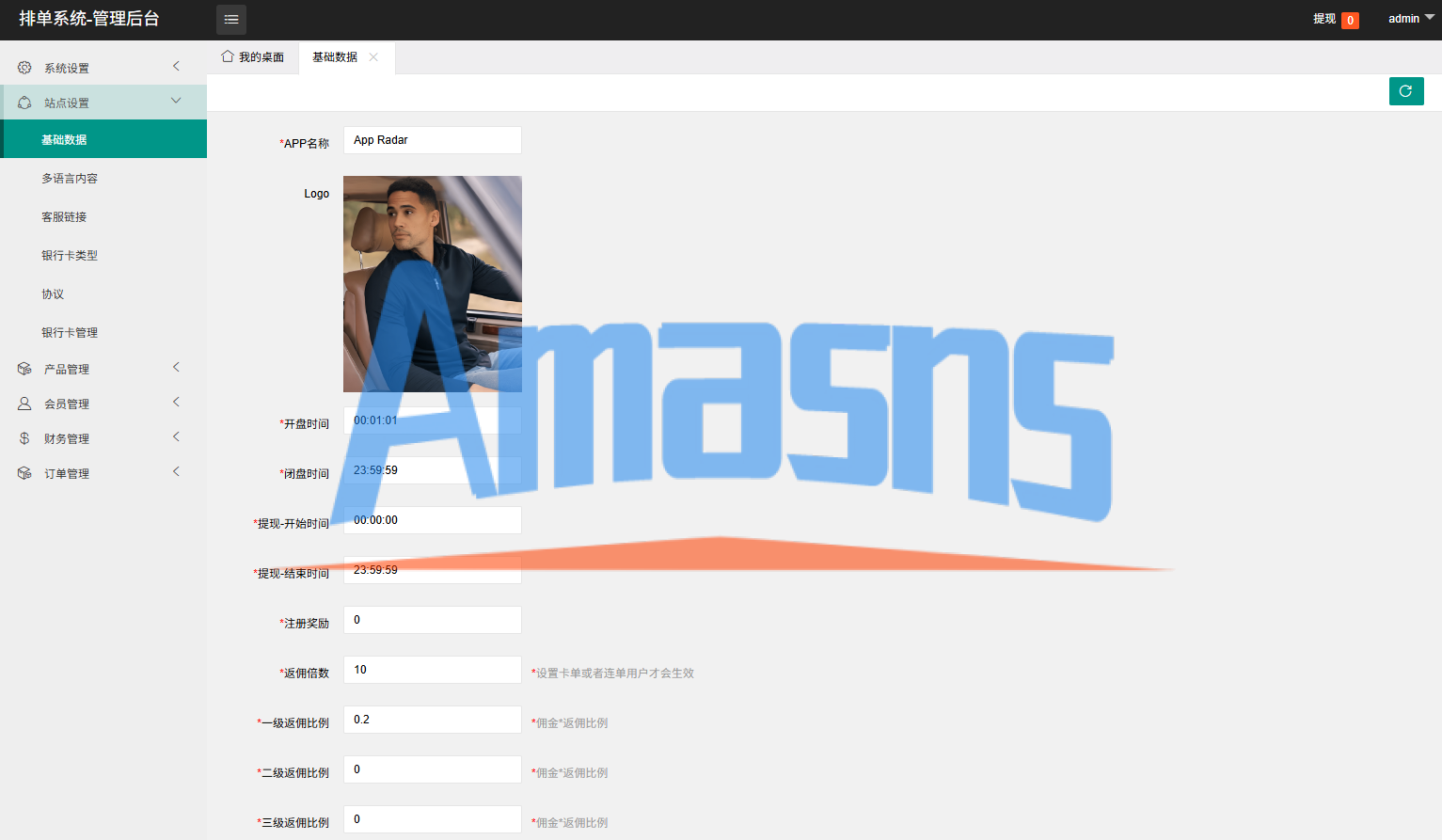Switch to the 基础数据 tab
The image size is (1442, 840).
point(346,57)
